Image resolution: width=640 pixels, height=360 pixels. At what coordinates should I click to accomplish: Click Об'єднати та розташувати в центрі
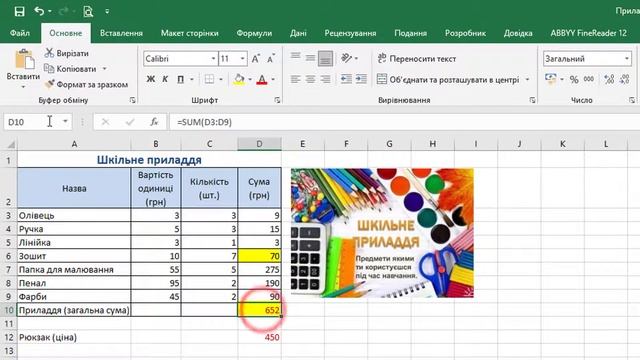point(448,79)
